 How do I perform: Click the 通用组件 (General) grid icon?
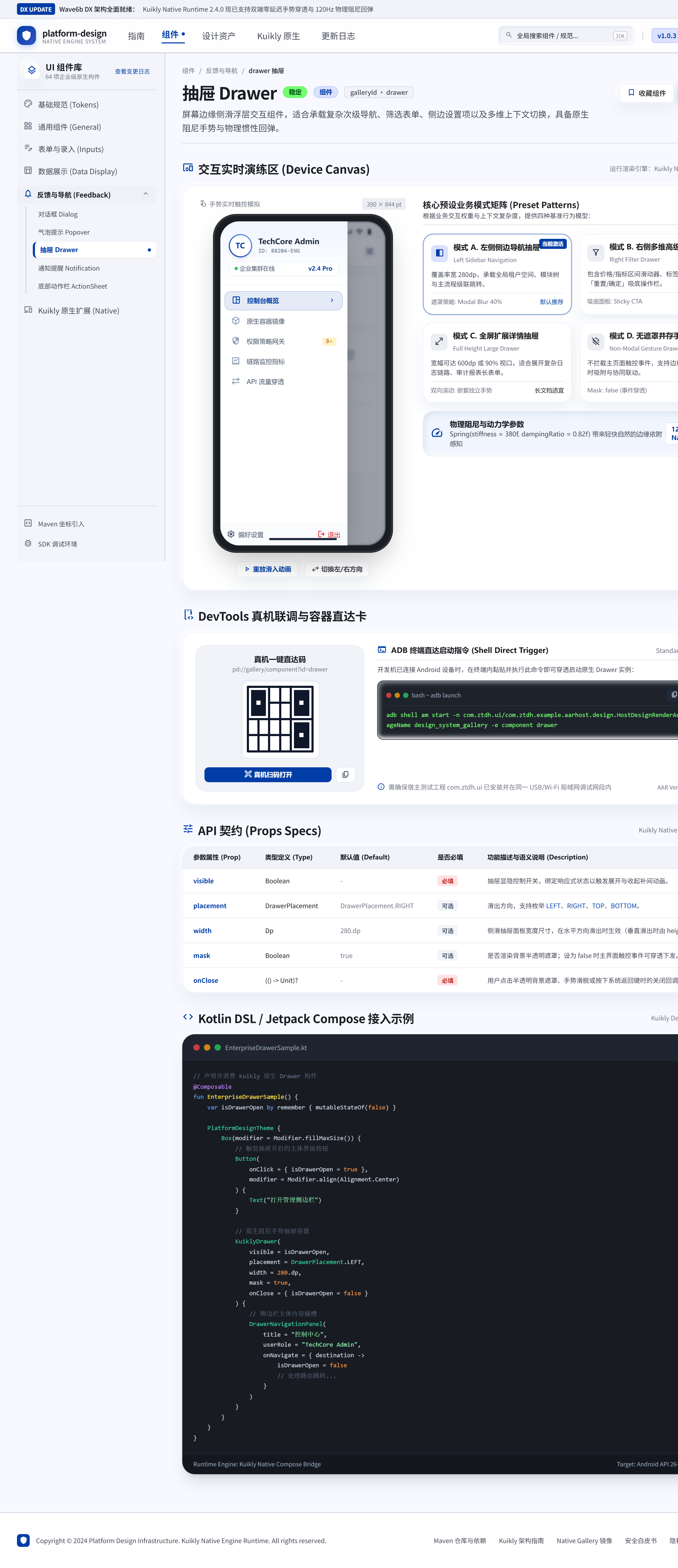(x=28, y=126)
